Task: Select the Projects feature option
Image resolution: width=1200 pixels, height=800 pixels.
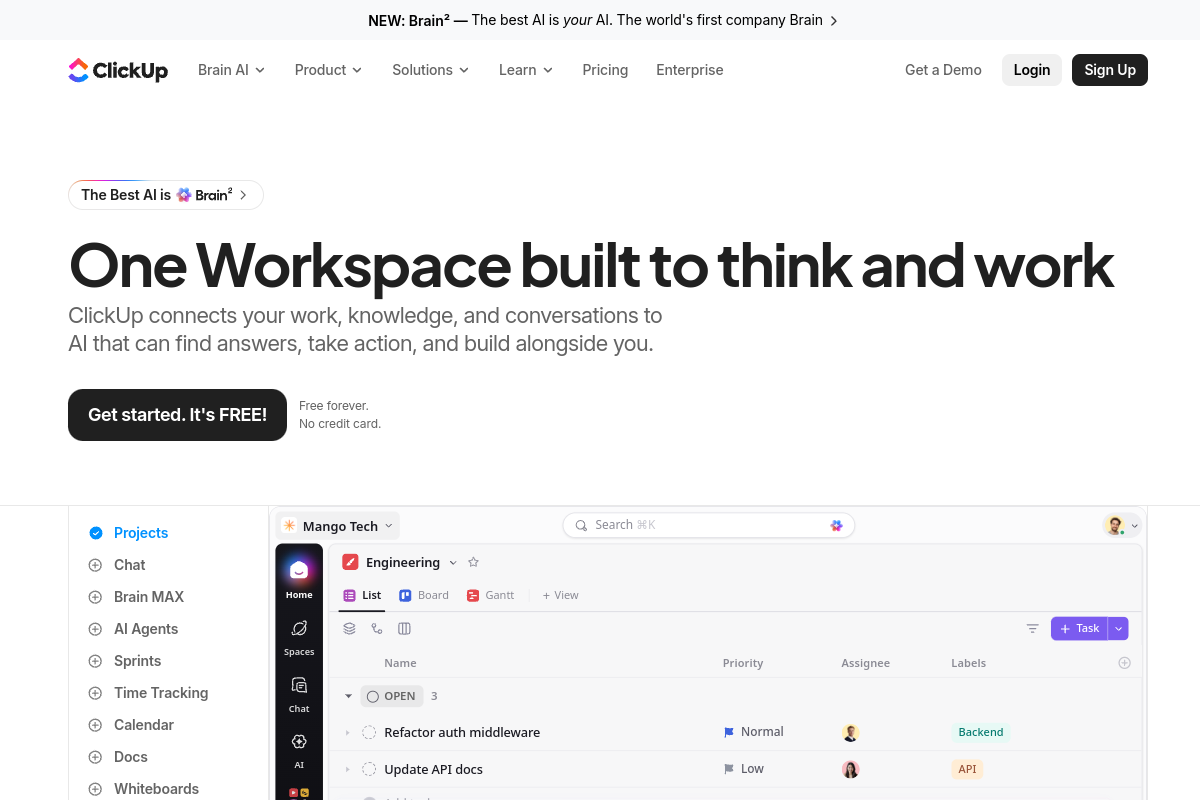Action: 128,533
